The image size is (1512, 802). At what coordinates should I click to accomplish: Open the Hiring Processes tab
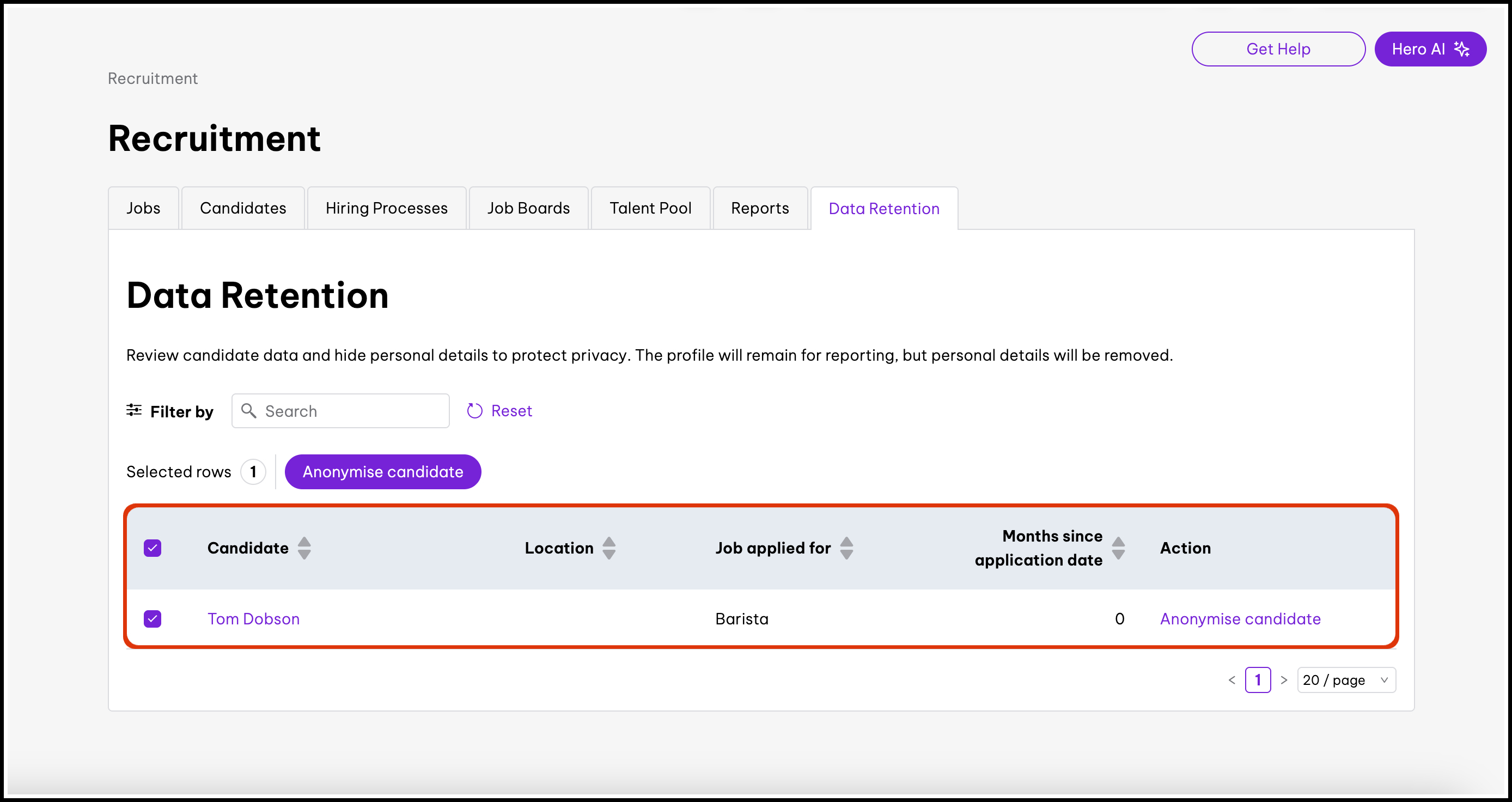386,209
